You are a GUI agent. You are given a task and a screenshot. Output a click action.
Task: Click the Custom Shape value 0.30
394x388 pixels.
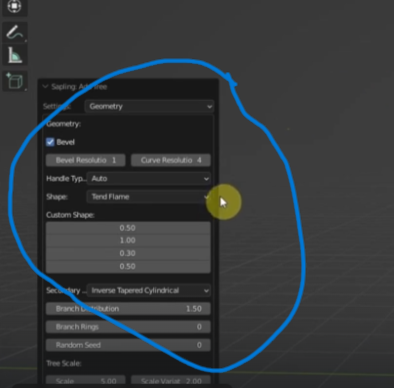(128, 253)
